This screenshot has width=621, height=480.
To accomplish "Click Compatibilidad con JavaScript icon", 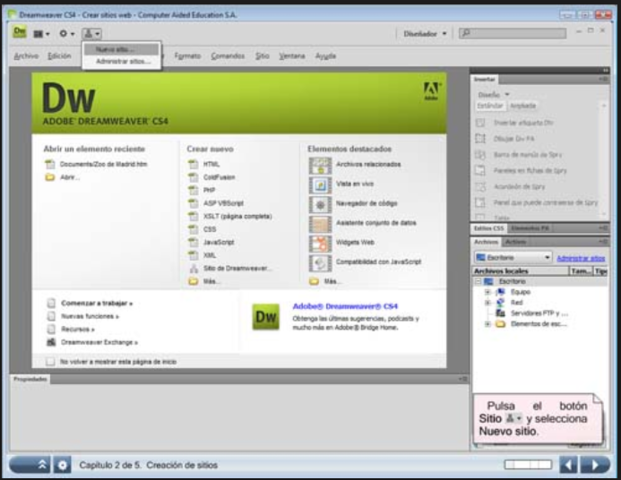I will pyautogui.click(x=320, y=263).
